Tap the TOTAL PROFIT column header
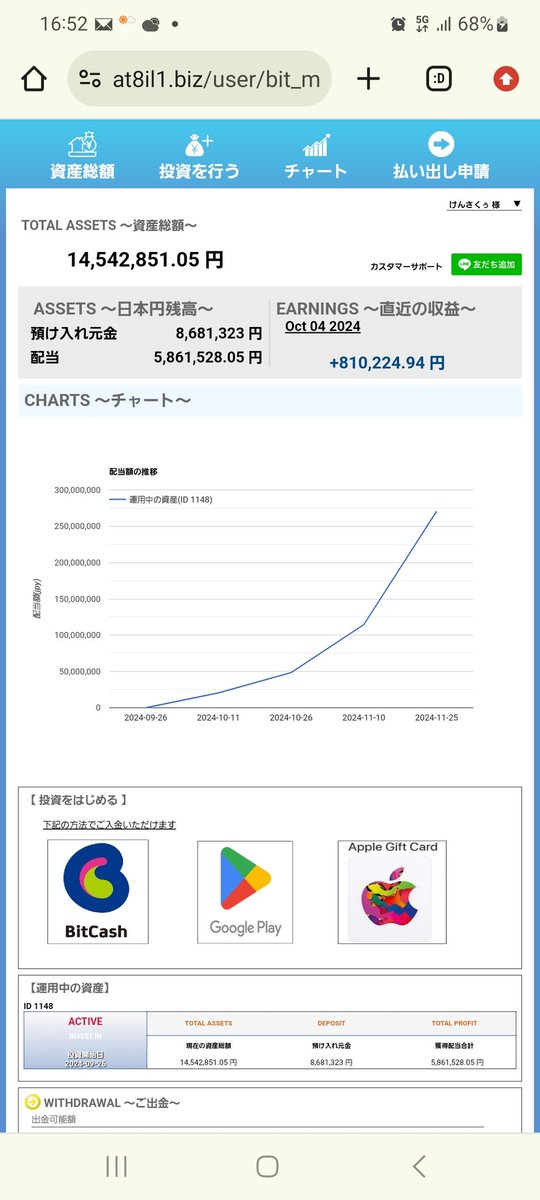The image size is (540, 1200). pos(455,1024)
